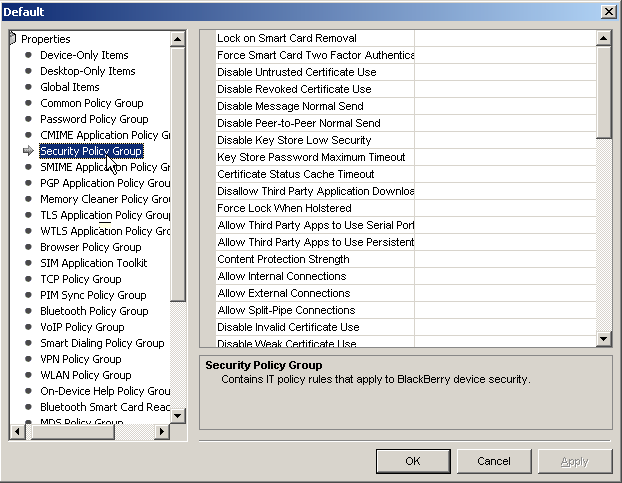Click tree horizontal scrollbar right arrow

[x=162, y=431]
